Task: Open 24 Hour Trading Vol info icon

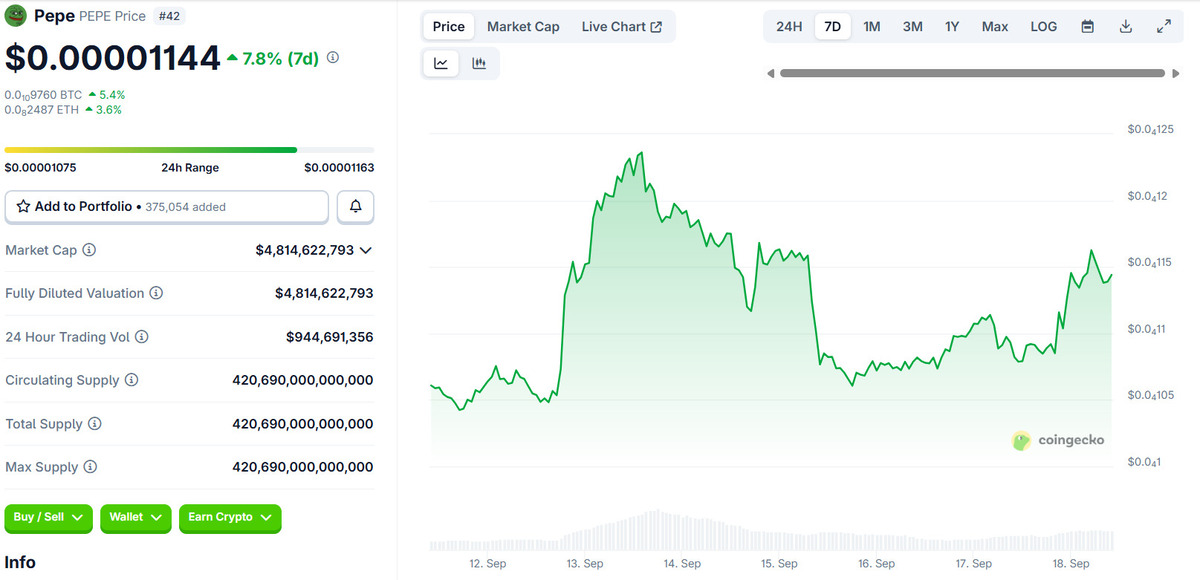Action: pos(142,337)
